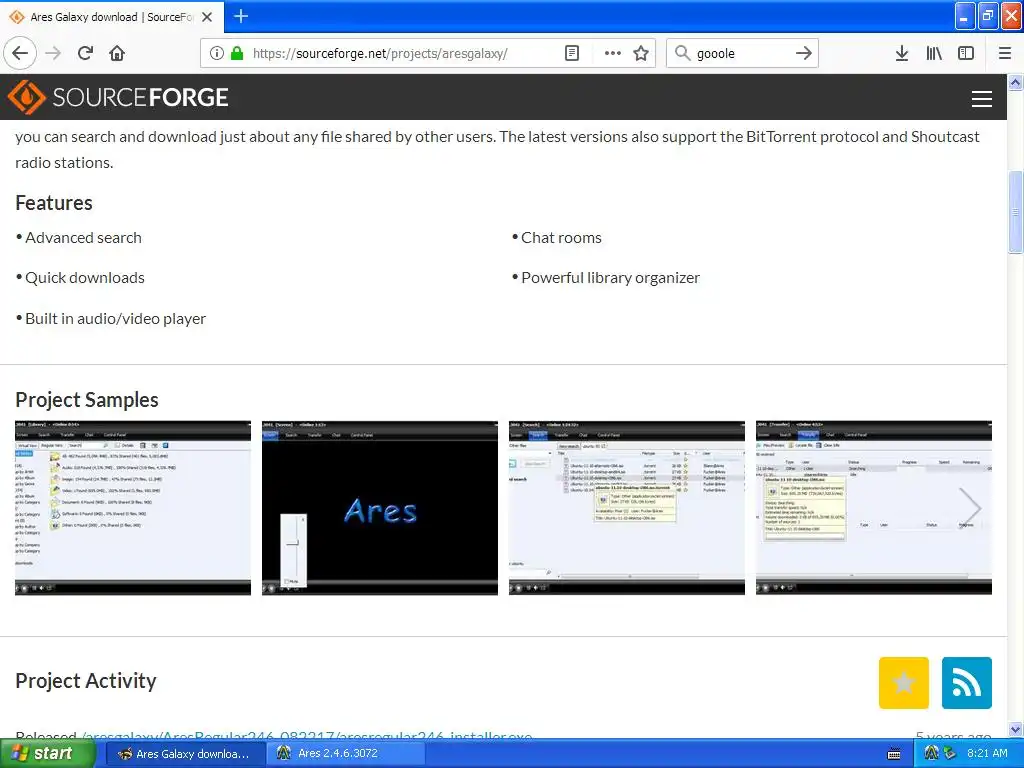Click the search box containing gooole

[x=741, y=53]
